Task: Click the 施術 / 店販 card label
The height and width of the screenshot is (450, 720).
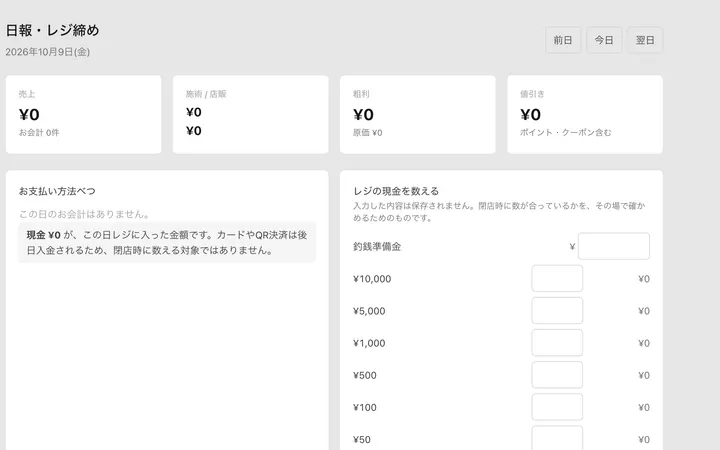Action: 206,94
